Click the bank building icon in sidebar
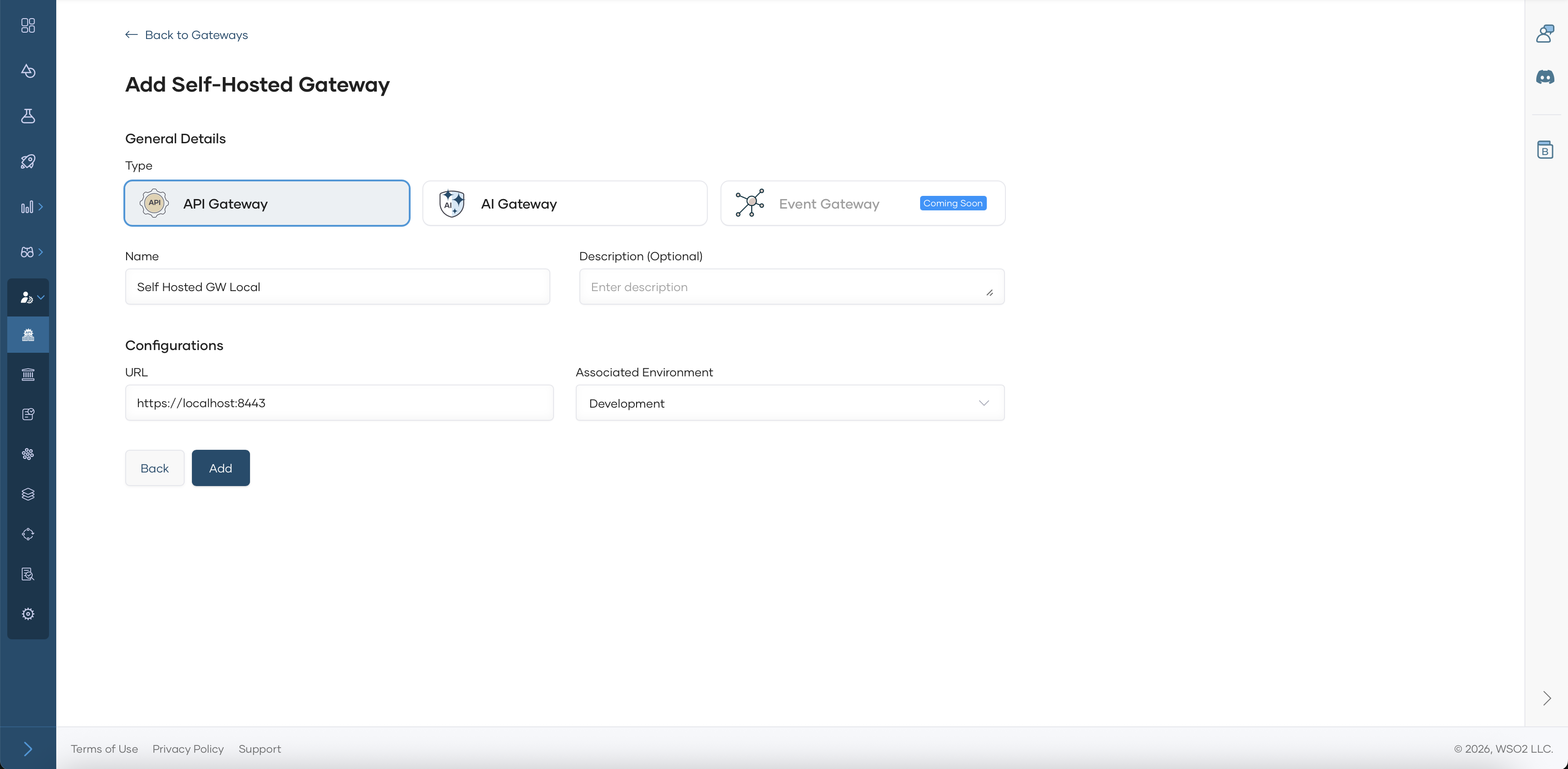Screen dimensions: 1568x769 click(28, 374)
